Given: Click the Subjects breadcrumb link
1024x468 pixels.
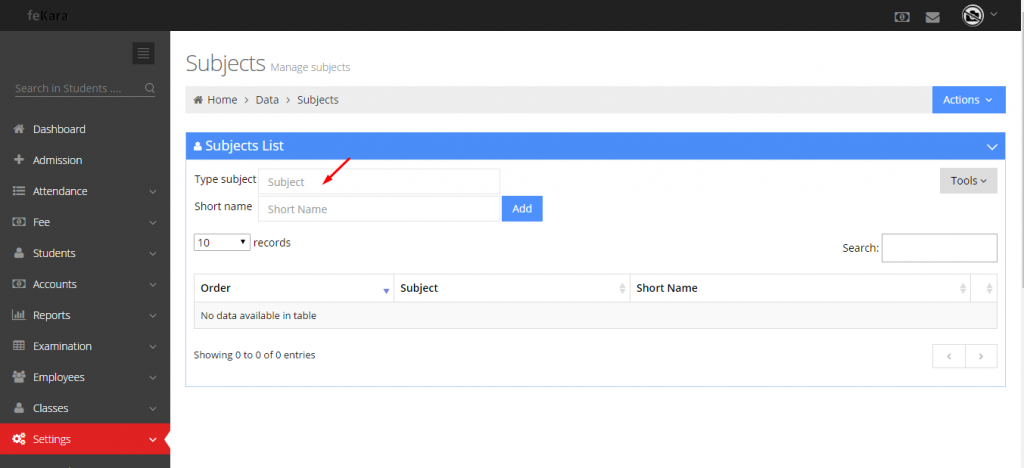Looking at the screenshot, I should tap(317, 100).
